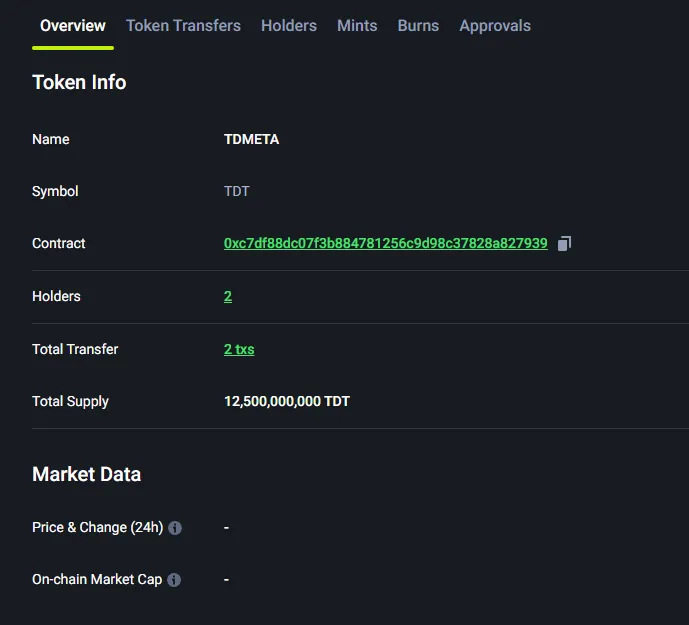Click the Market Data section heading

pos(86,474)
